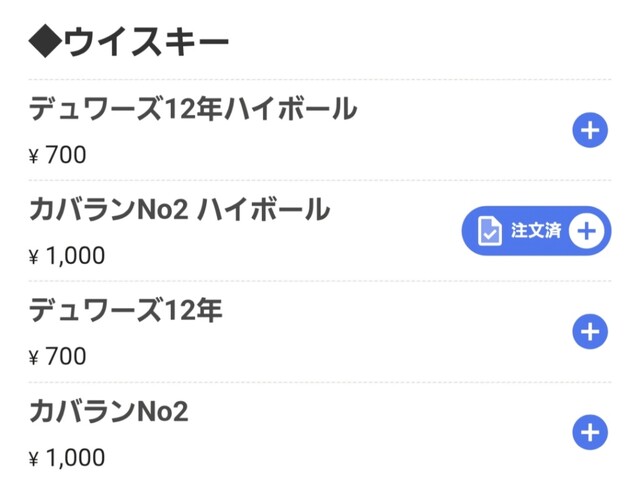The width and height of the screenshot is (640, 480).
Task: Click the 1,000 amount under bottom カバランNo2
Action: (x=75, y=458)
